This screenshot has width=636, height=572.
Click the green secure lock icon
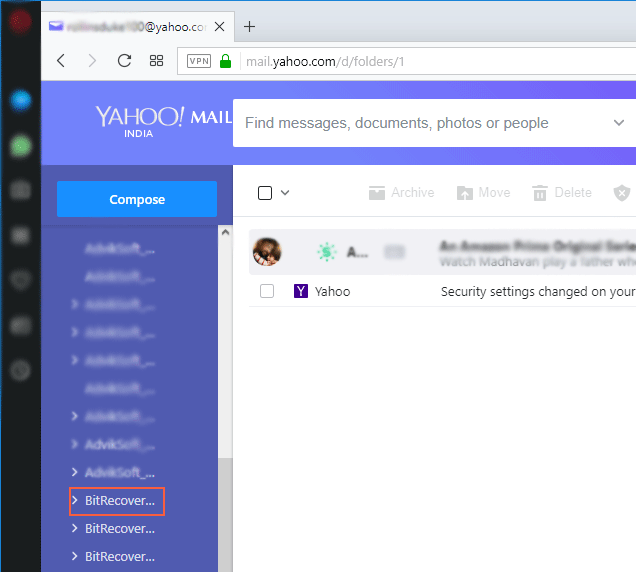click(x=226, y=61)
